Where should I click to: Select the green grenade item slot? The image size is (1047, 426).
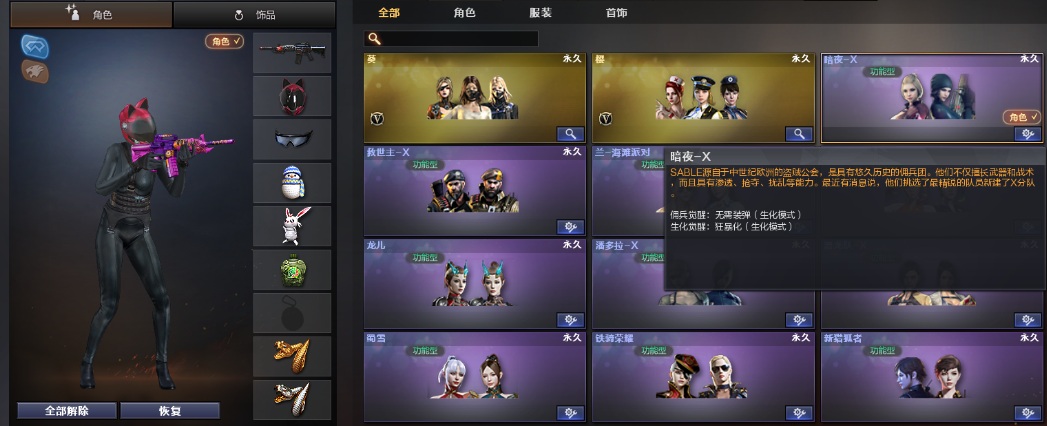(292, 270)
